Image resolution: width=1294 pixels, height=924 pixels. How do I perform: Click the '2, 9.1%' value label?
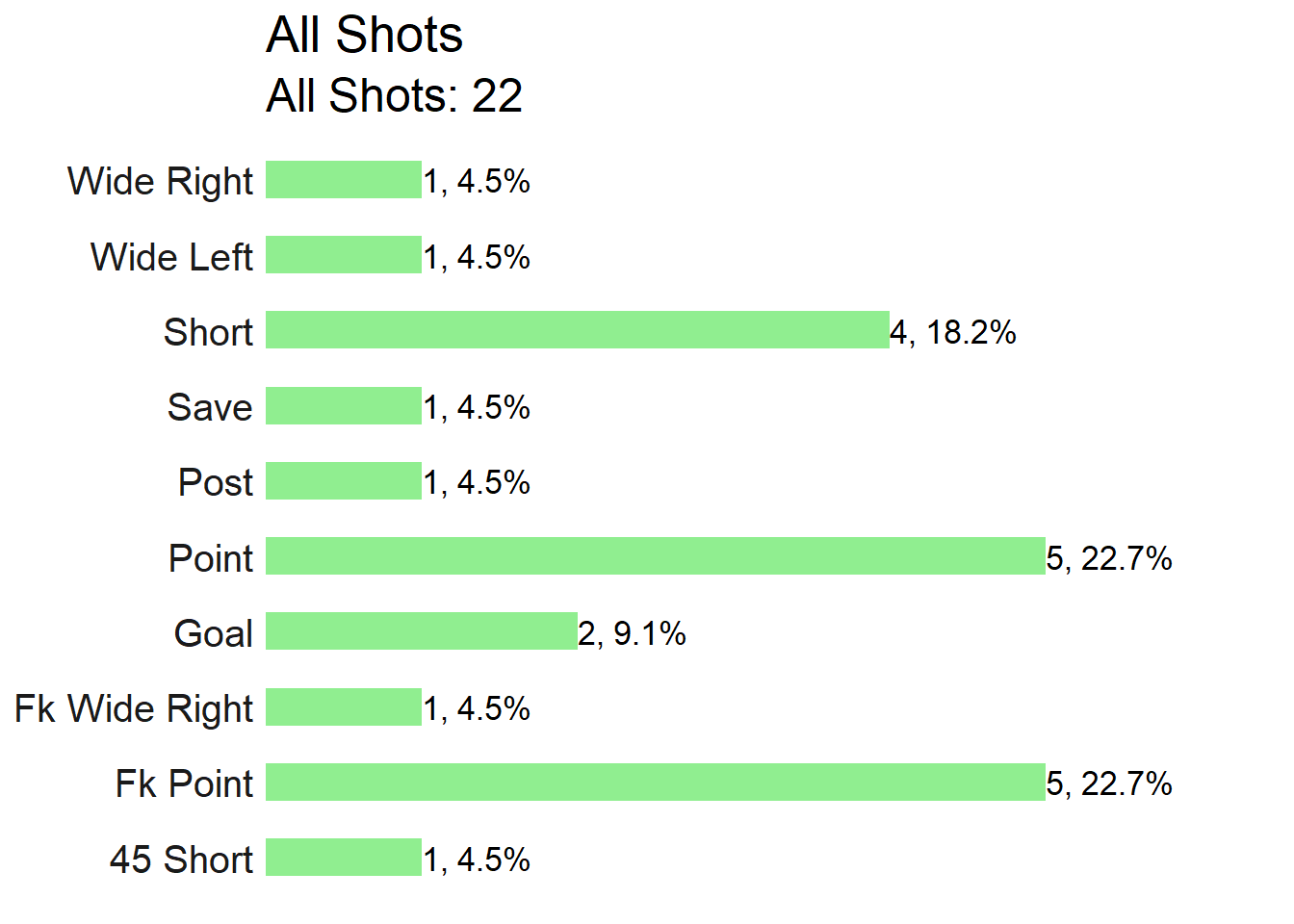point(633,633)
